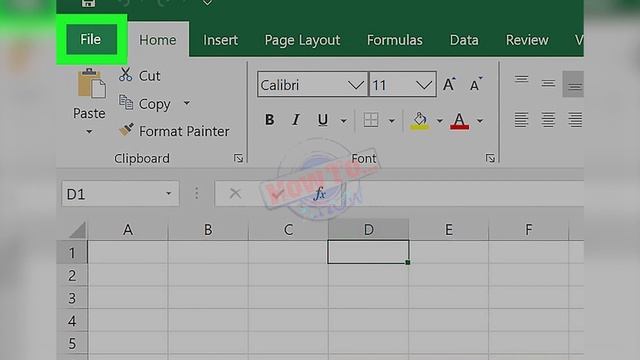Expand the Paste options arrow

(89, 132)
